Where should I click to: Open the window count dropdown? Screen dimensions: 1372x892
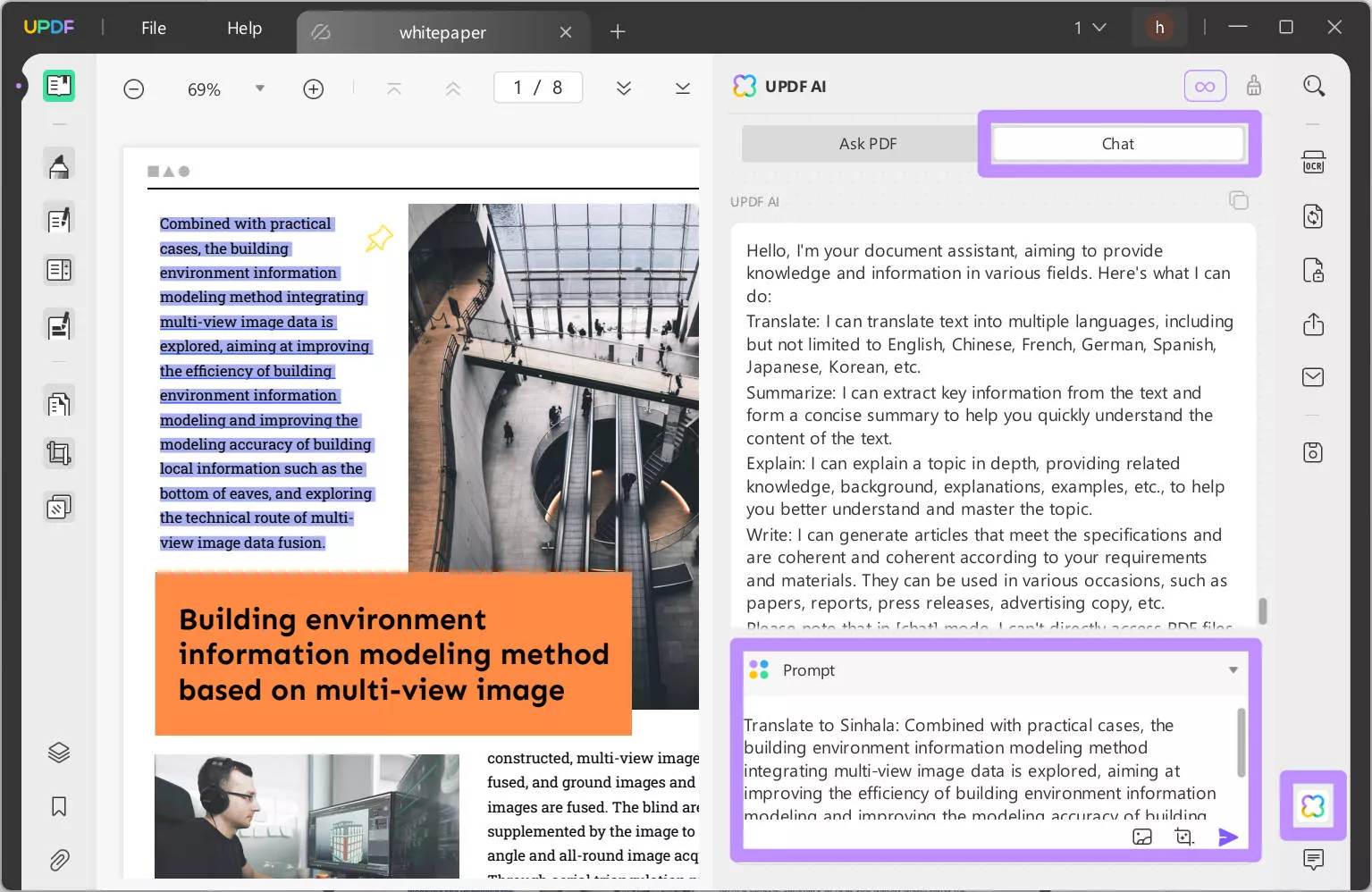(1090, 28)
